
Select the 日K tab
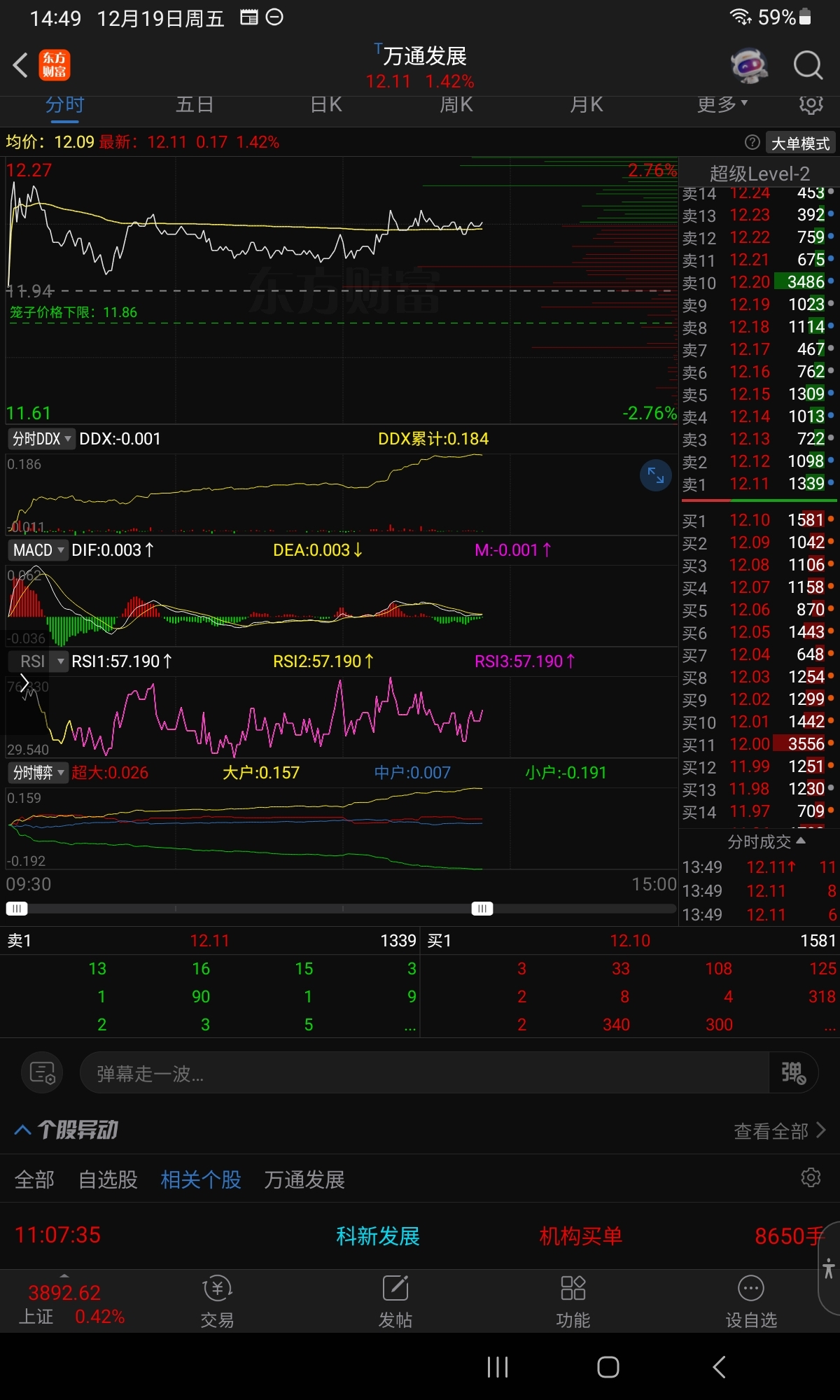[x=325, y=104]
